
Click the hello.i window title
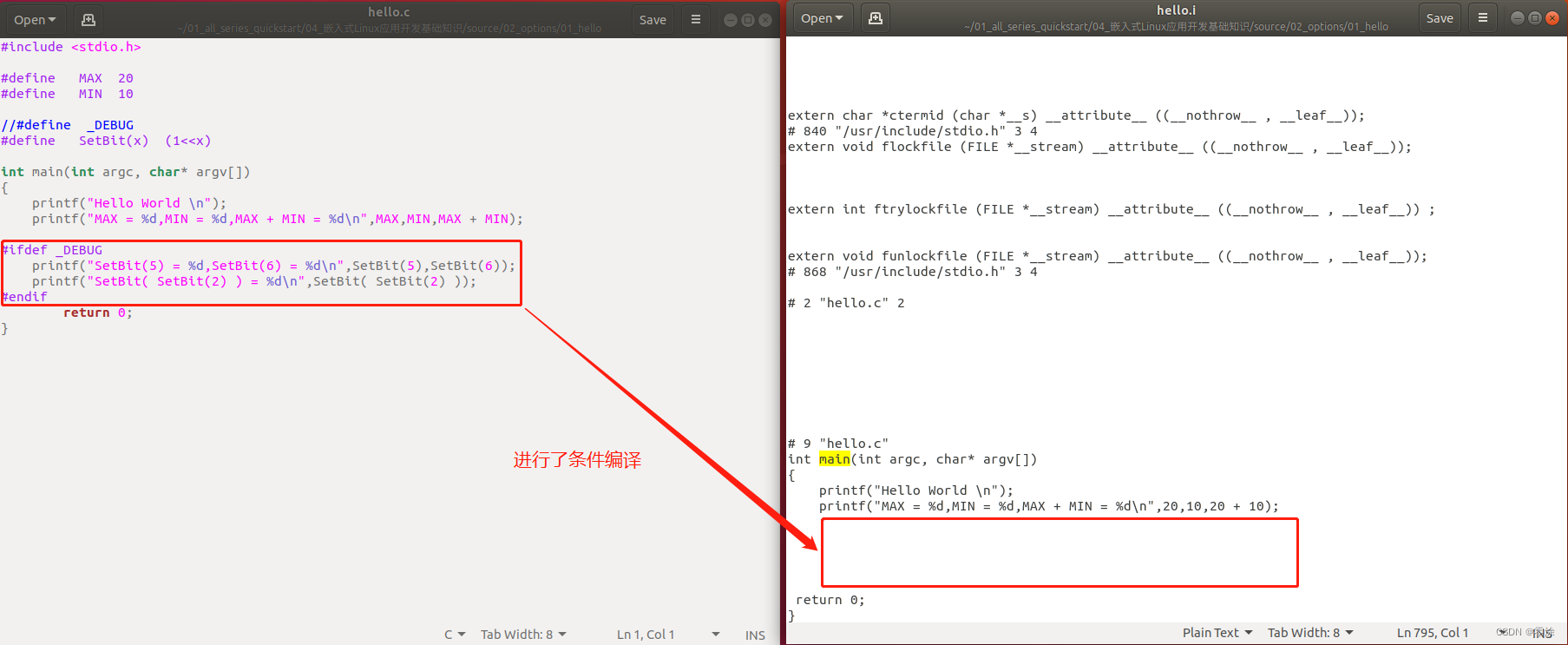pos(1176,10)
